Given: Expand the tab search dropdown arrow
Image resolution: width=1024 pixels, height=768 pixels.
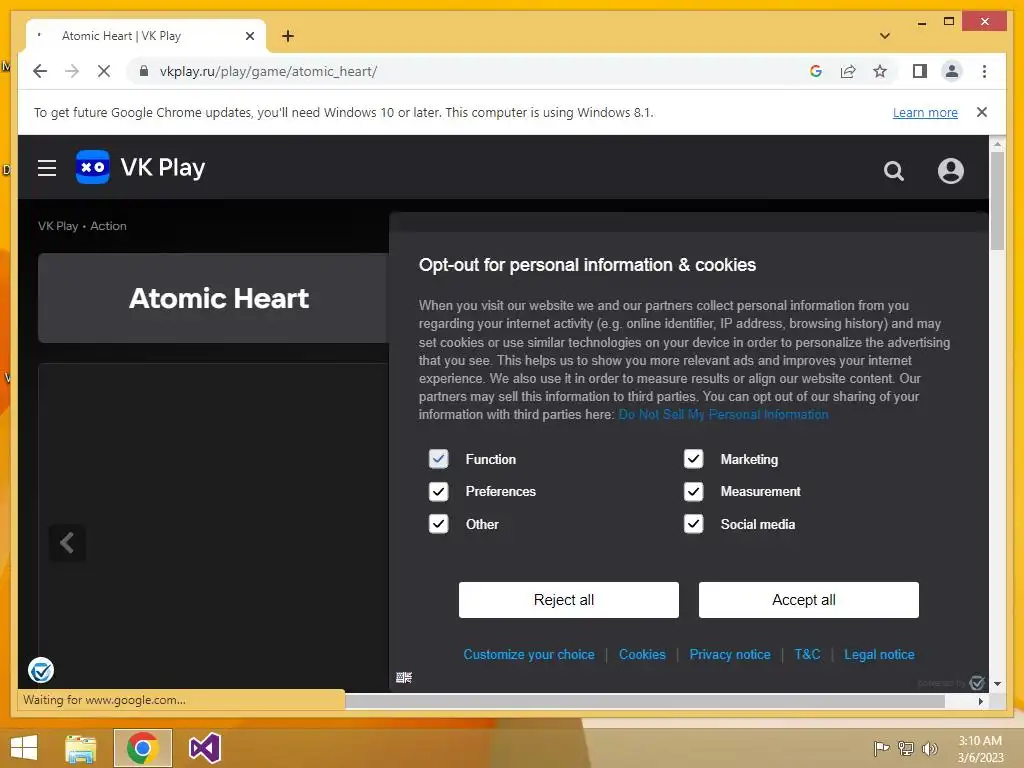Looking at the screenshot, I should [884, 36].
